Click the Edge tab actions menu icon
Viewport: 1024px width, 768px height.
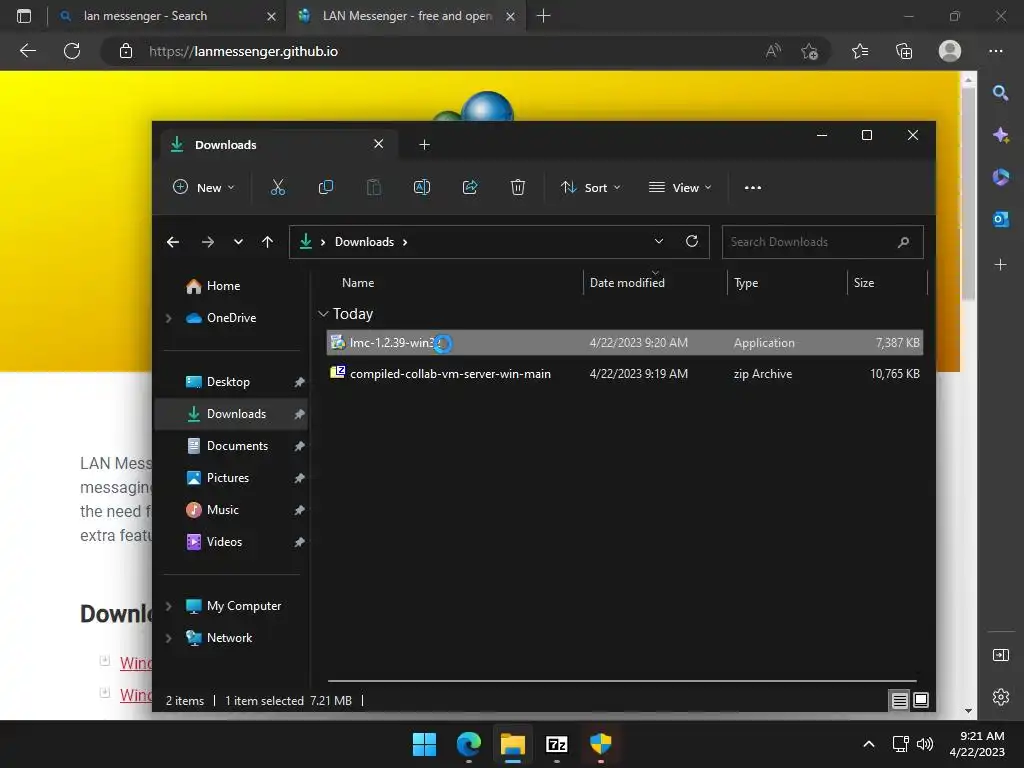click(x=24, y=16)
